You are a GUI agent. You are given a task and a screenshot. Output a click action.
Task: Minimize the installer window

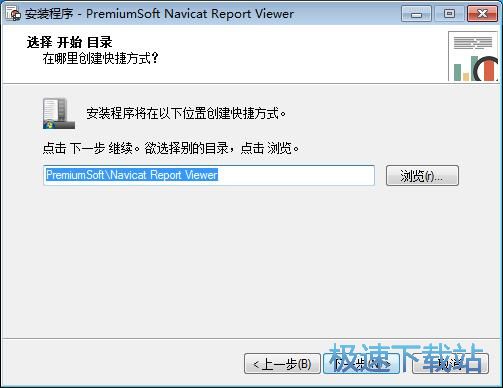point(416,14)
